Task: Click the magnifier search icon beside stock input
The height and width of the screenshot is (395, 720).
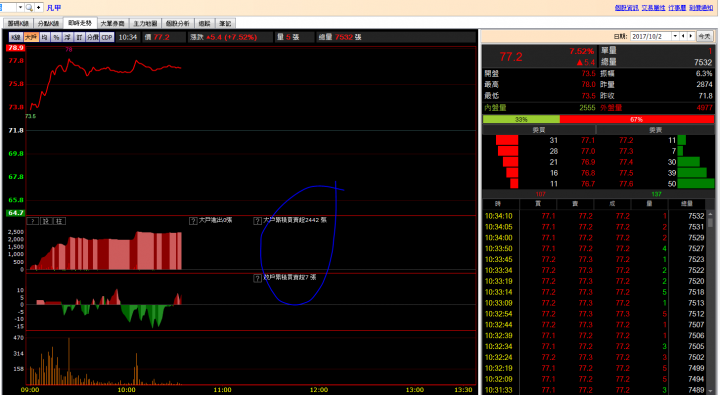Action: [x=29, y=7]
